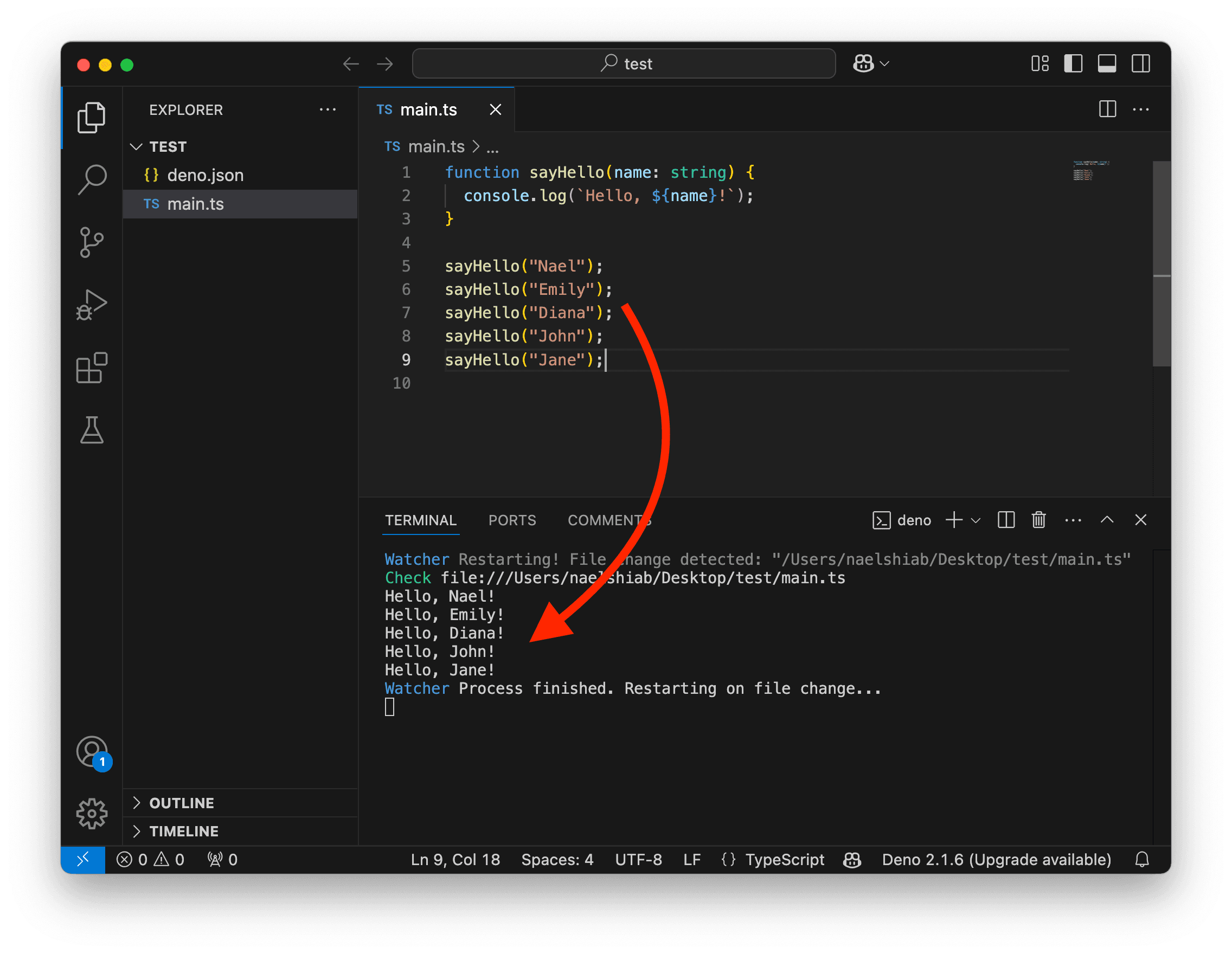Select the deno terminal instance
This screenshot has height=954, width=1232.
901,520
